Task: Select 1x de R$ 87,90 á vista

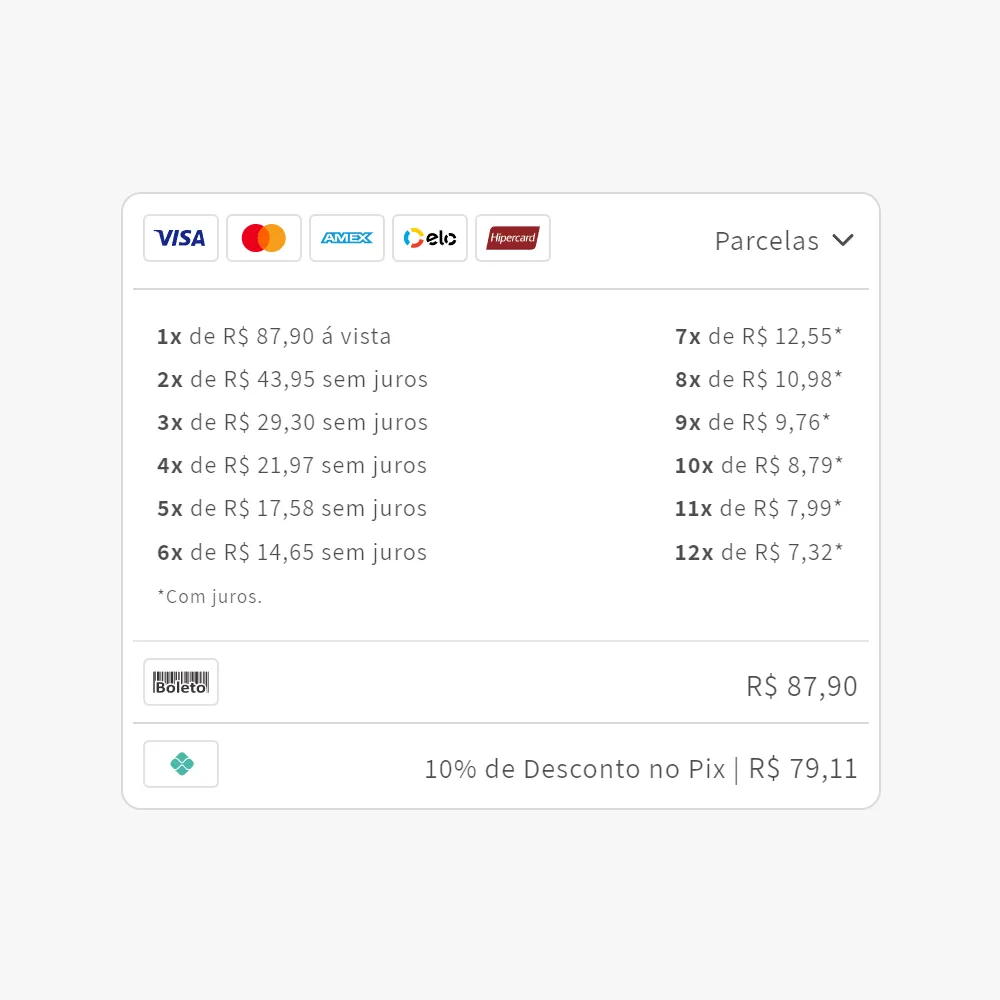Action: pyautogui.click(x=274, y=336)
